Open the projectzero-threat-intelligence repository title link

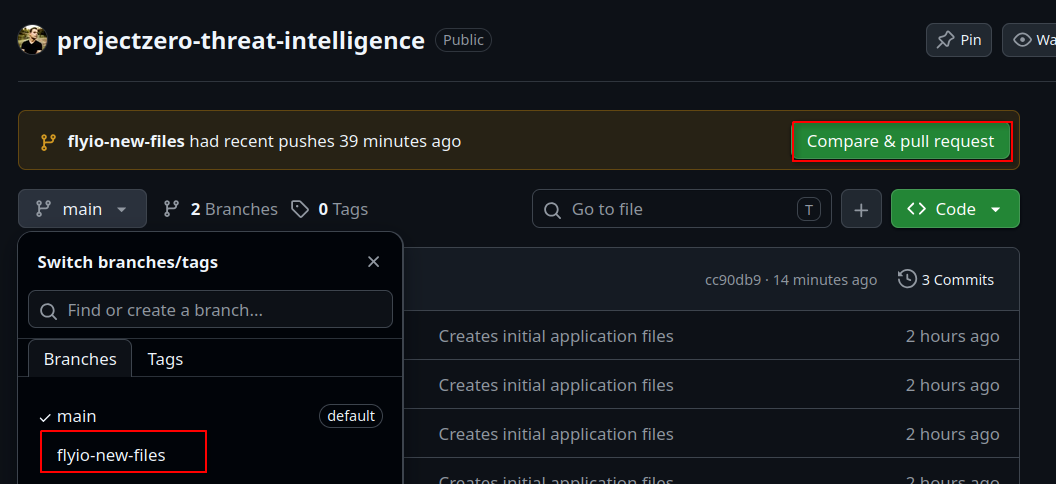(x=241, y=40)
